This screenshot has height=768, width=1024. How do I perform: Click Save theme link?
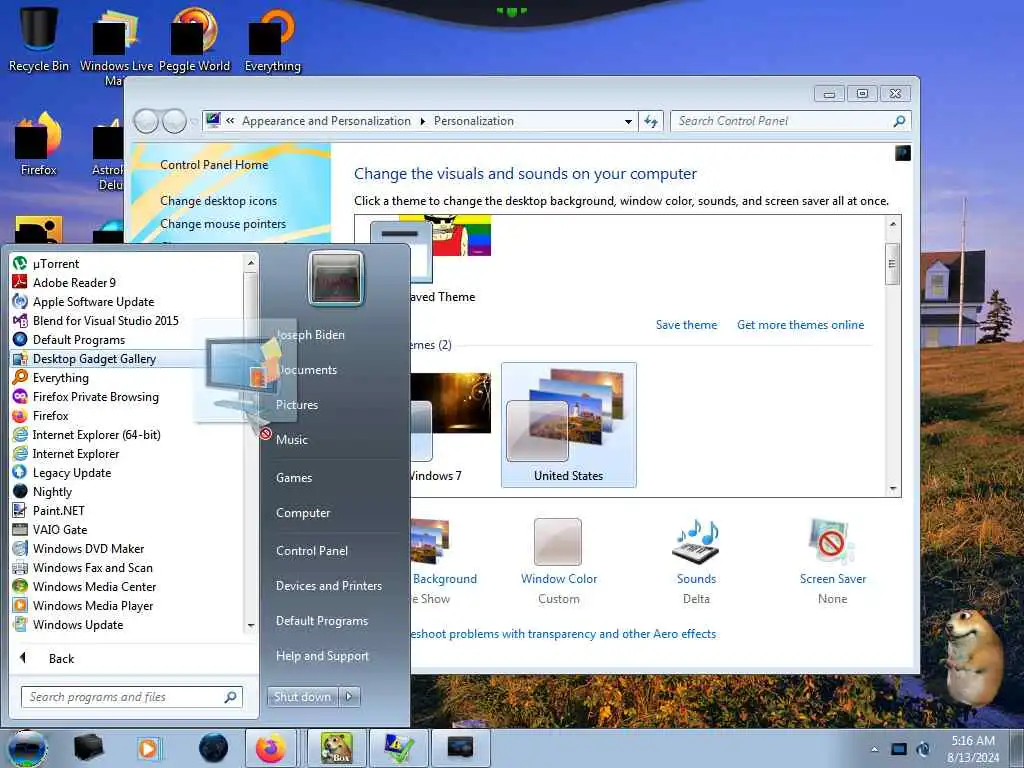pyautogui.click(x=686, y=325)
